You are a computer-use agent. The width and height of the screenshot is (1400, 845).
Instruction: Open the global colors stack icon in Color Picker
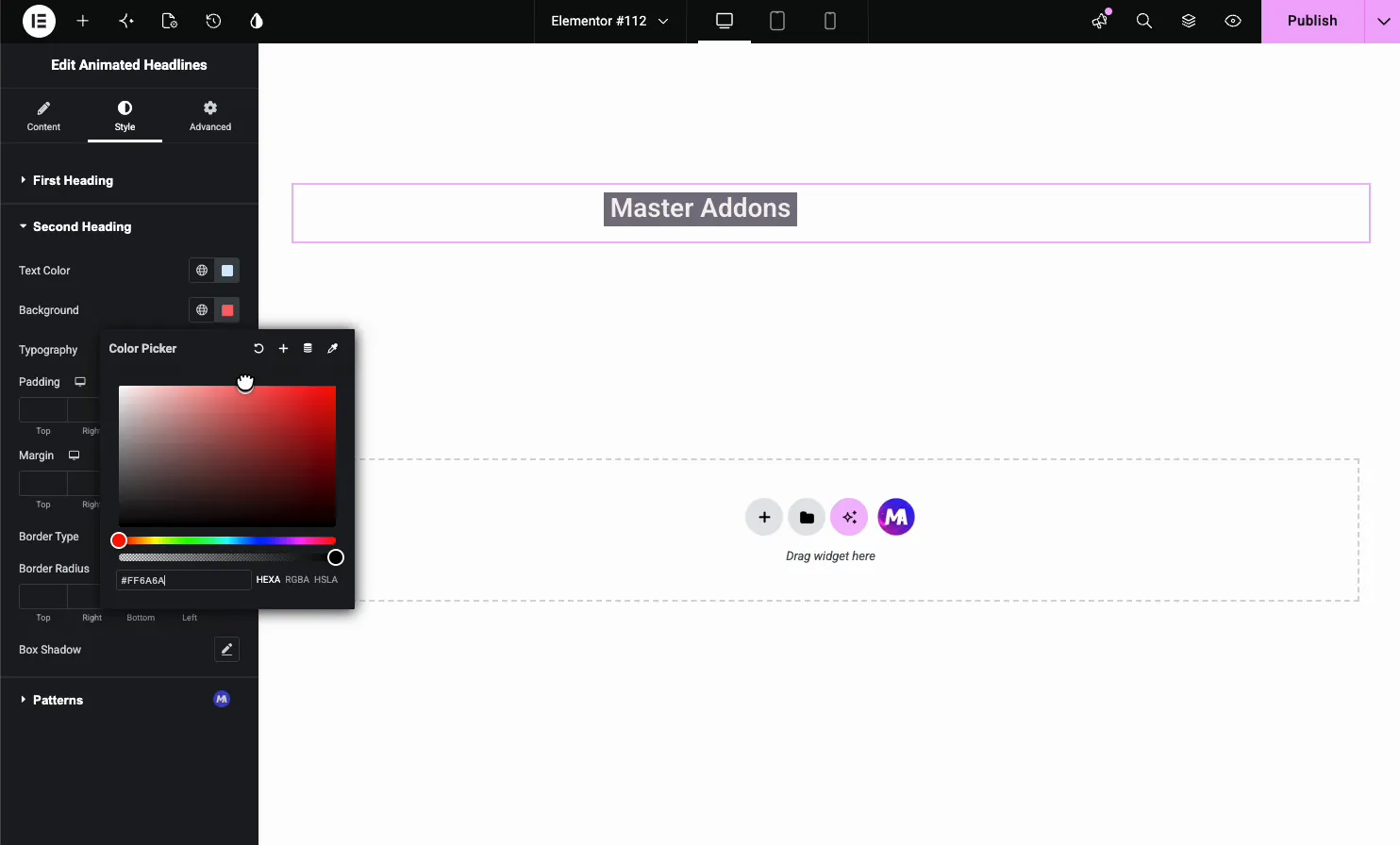[x=308, y=348]
